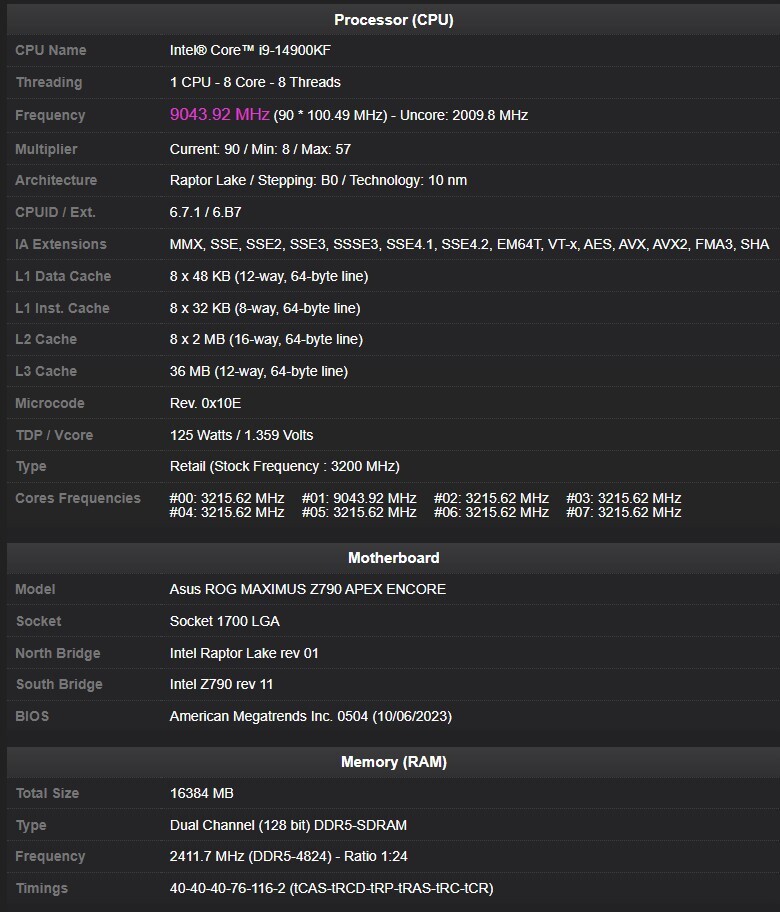Click the Motherboard section header
Image resolution: width=780 pixels, height=912 pixels.
pyautogui.click(x=393, y=558)
